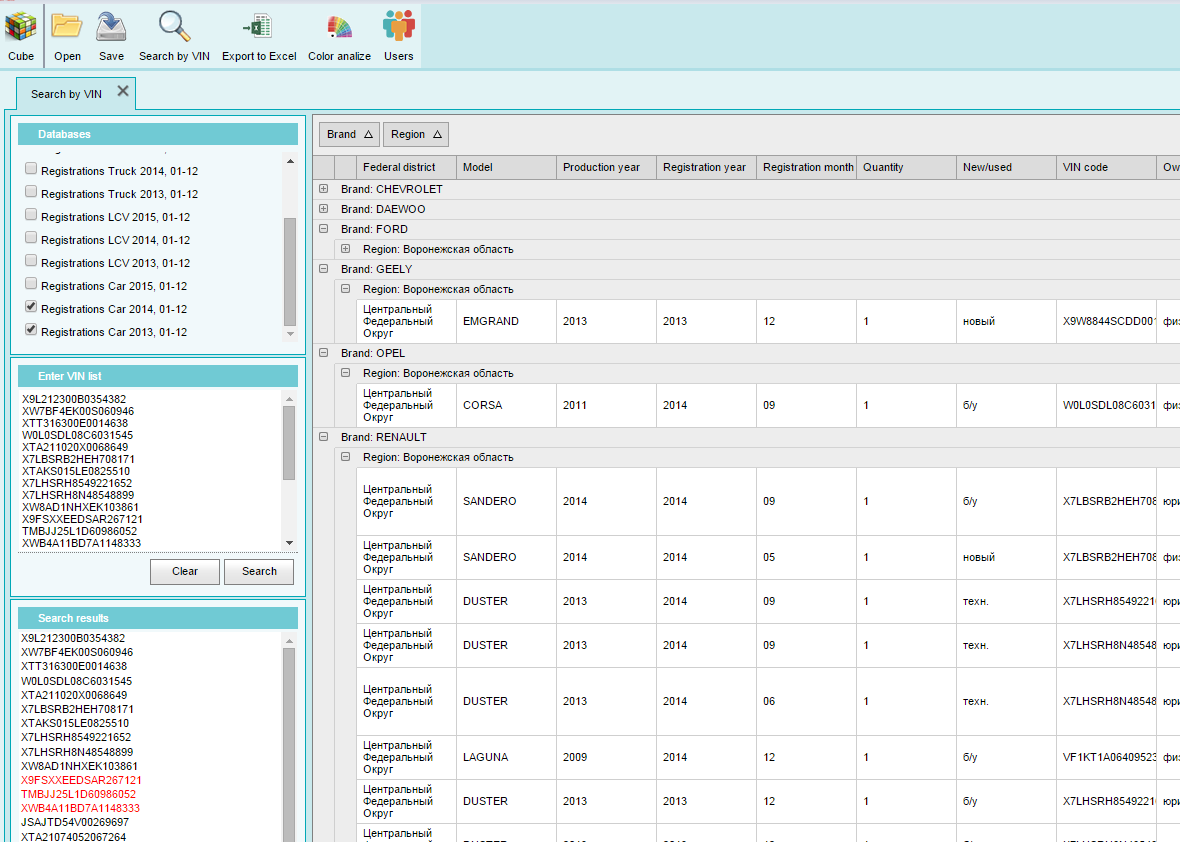Screen dimensions: 1180x842
Task: Select result TMBJJ25L1D60986052 in red
Action: click(x=78, y=795)
